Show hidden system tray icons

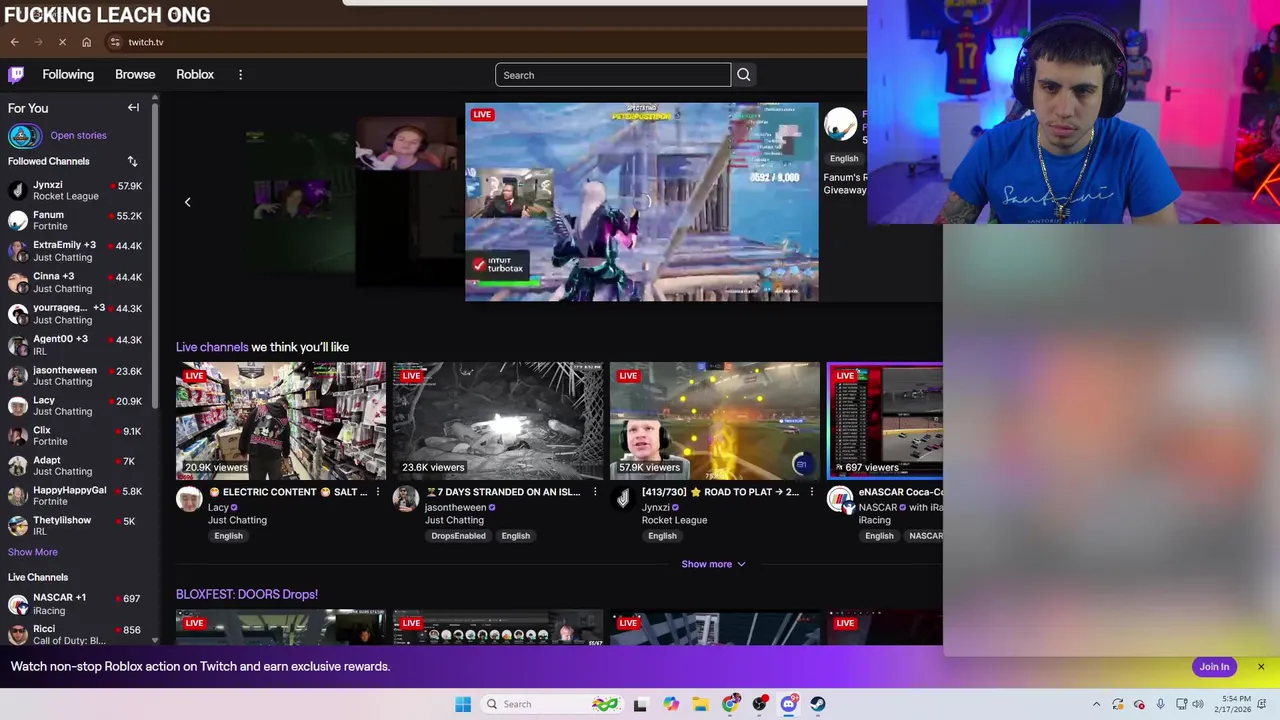[1096, 704]
